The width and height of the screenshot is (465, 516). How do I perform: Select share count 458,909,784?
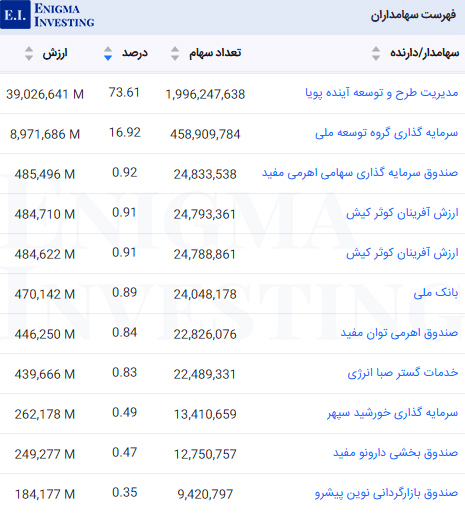[x=205, y=134]
